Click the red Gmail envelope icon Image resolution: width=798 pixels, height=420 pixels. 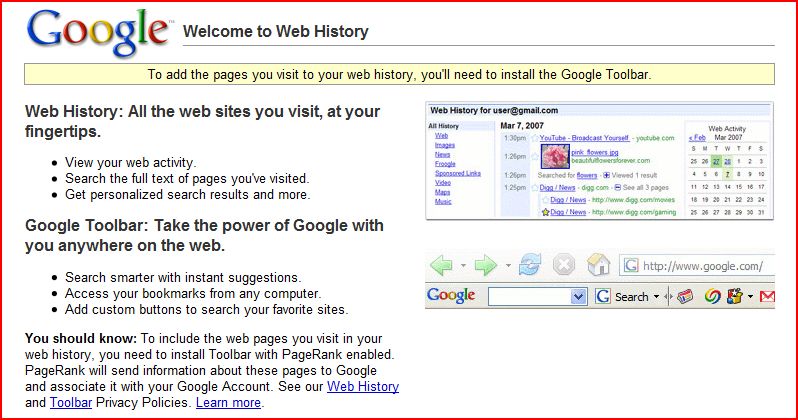click(767, 296)
